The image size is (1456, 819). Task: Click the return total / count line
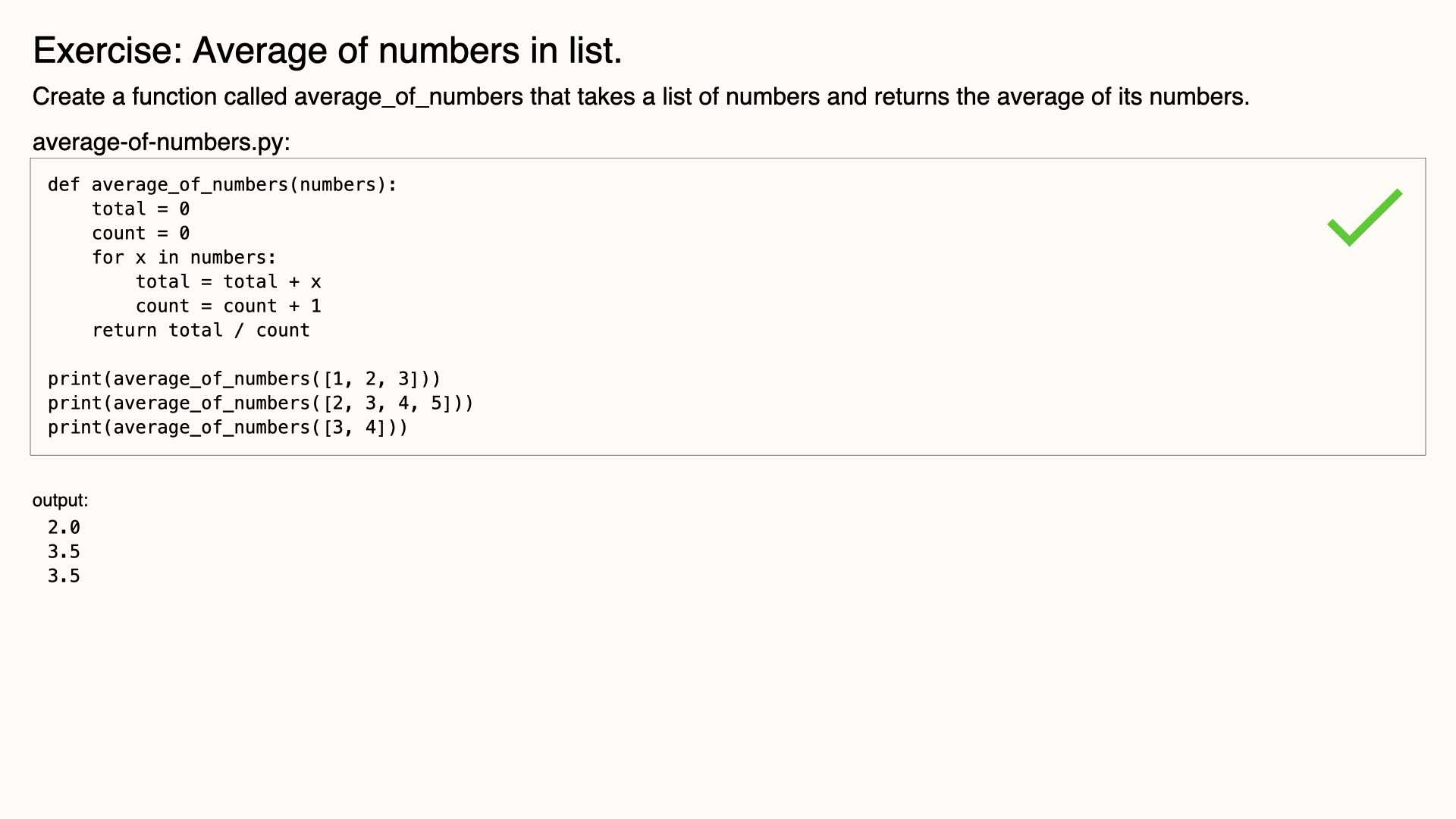pyautogui.click(x=201, y=331)
